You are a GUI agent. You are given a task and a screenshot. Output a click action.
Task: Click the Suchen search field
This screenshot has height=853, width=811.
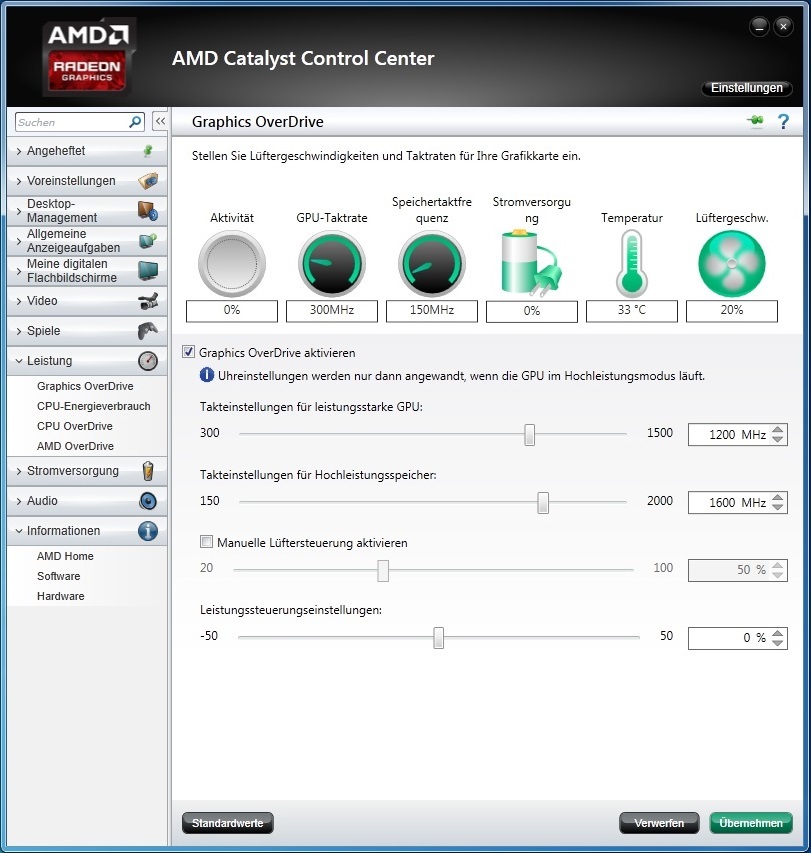[x=79, y=122]
